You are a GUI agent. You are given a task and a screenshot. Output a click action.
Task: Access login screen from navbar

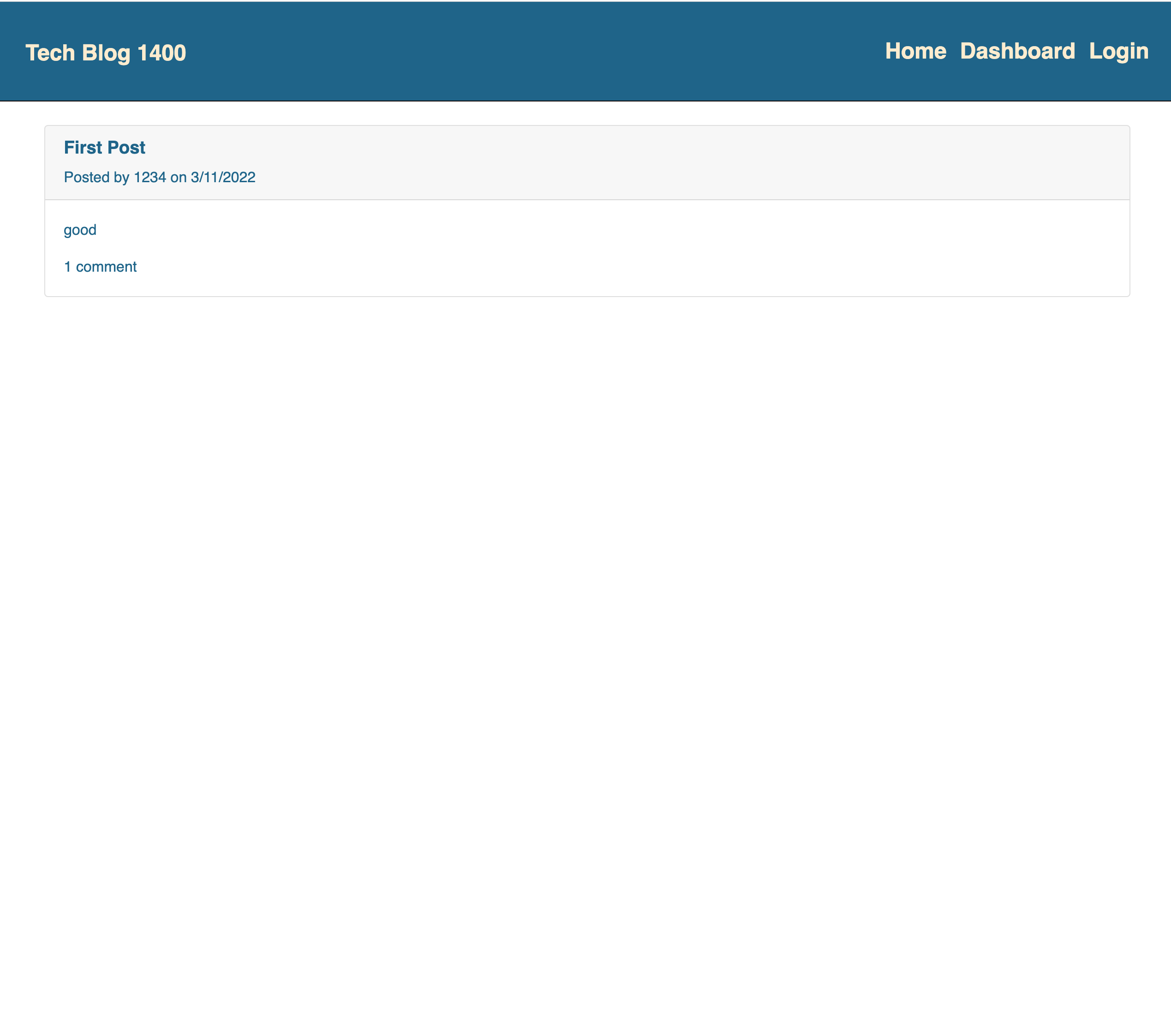[1118, 51]
